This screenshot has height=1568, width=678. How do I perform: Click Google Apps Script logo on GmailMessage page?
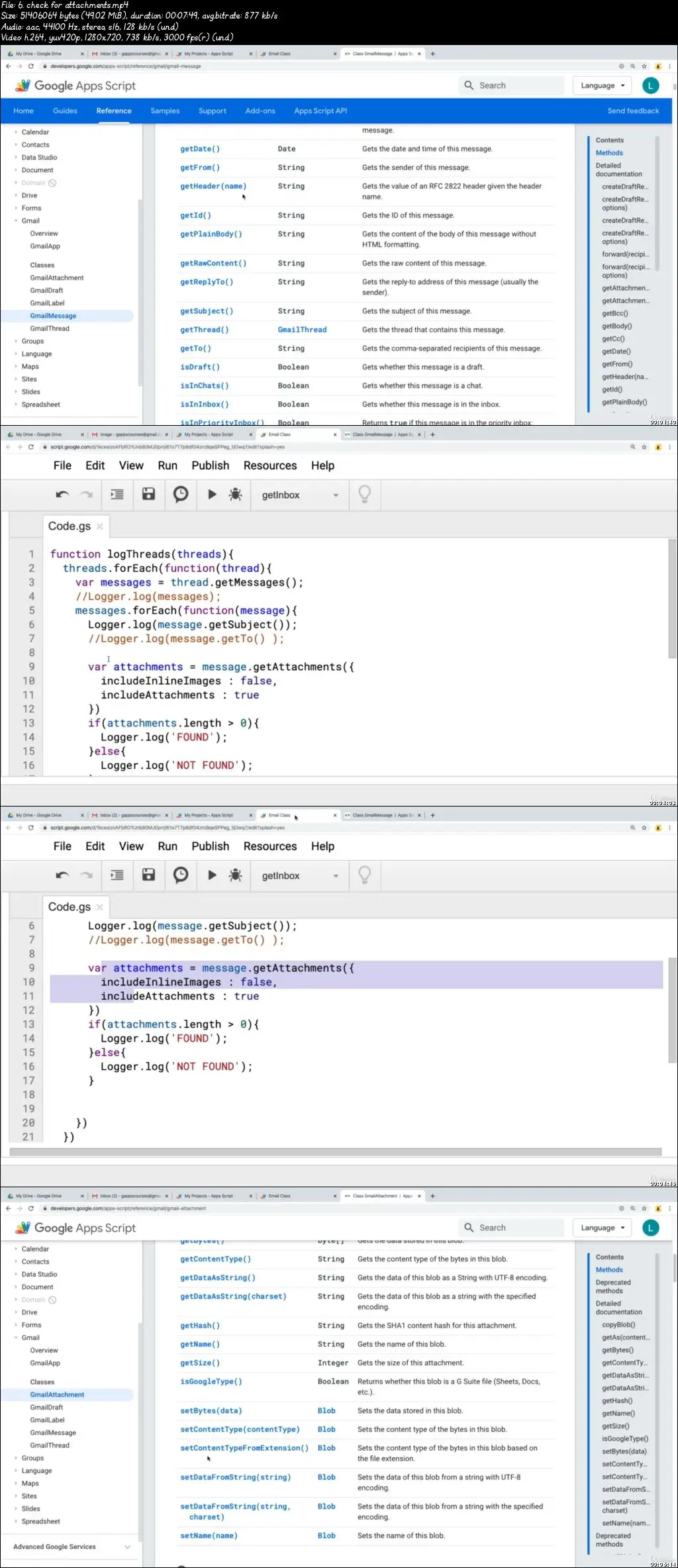pyautogui.click(x=75, y=85)
